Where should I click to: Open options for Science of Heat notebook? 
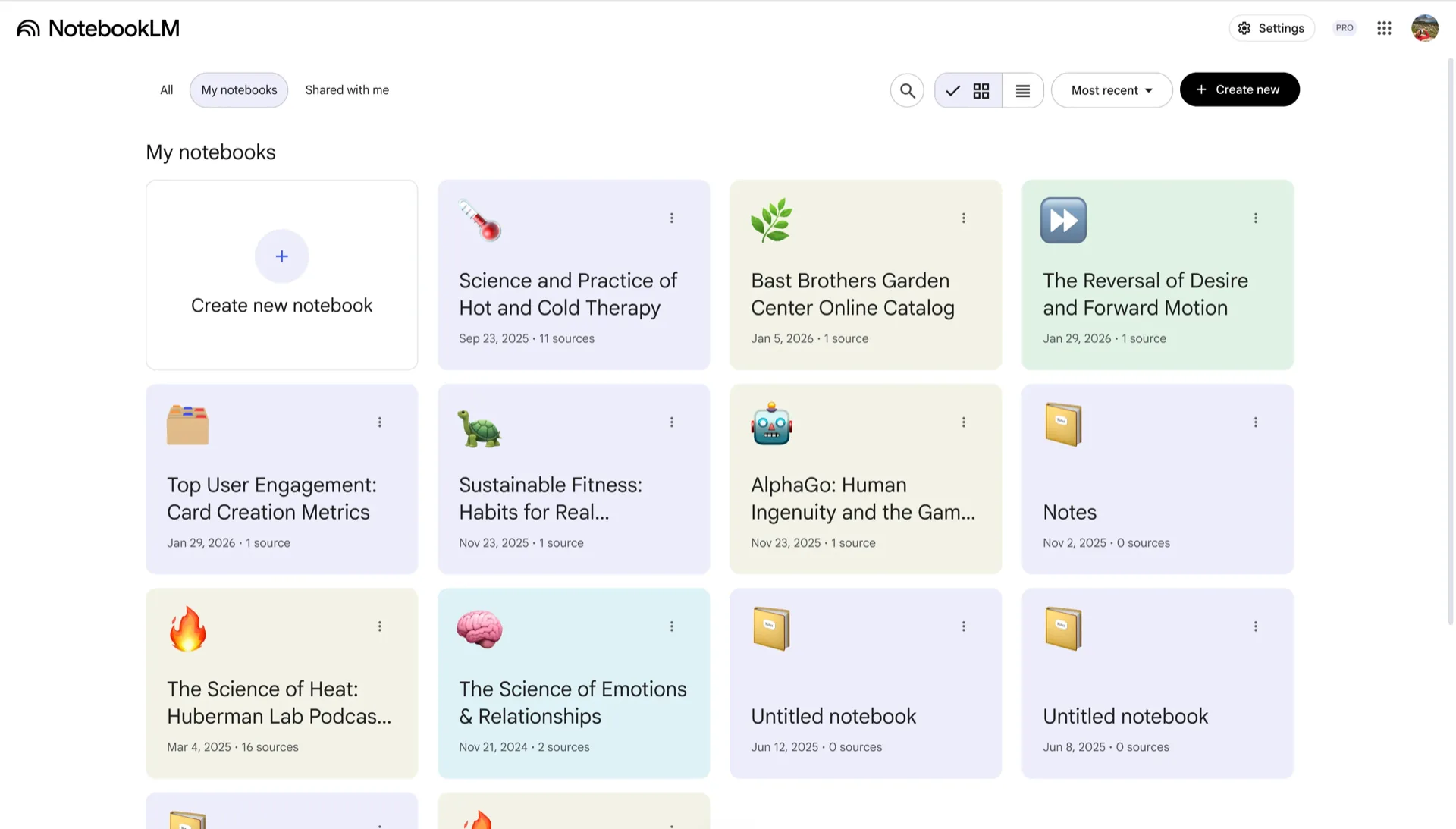(x=380, y=626)
